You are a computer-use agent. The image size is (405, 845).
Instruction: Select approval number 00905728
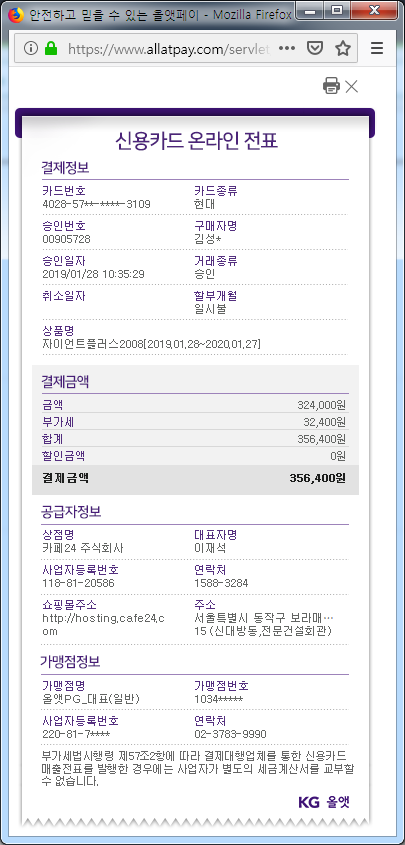pos(66,239)
